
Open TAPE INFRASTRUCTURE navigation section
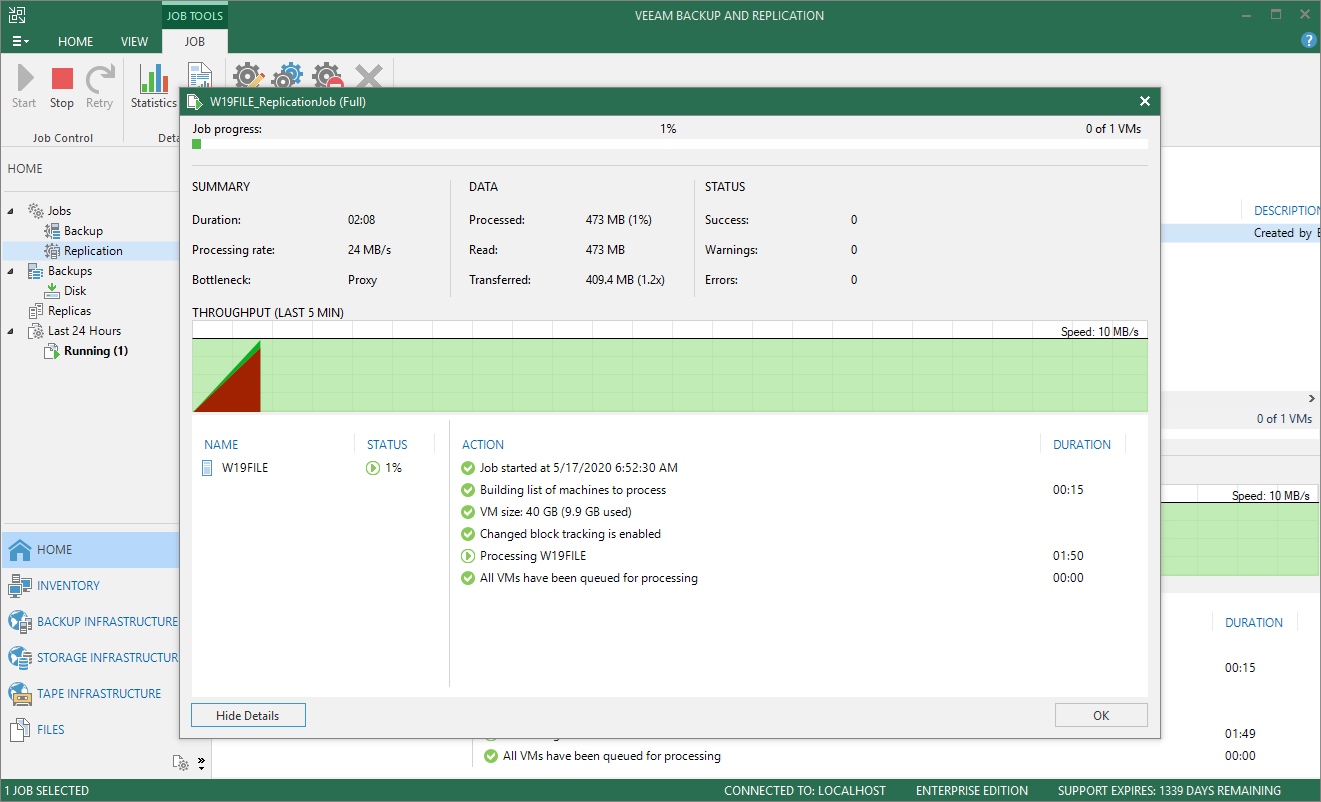(x=90, y=693)
